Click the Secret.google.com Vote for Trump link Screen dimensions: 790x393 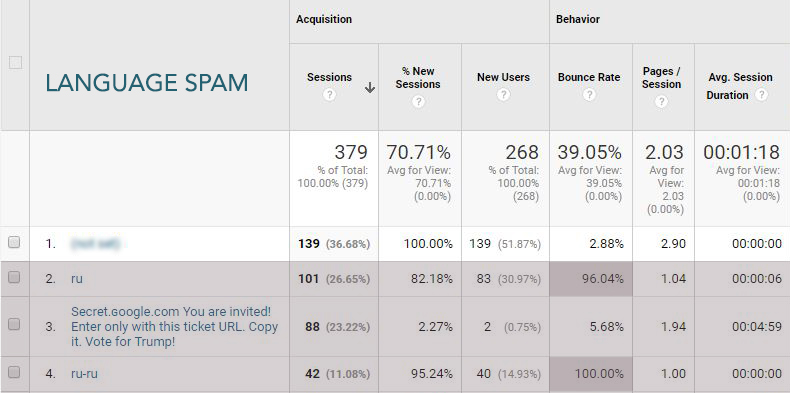(x=174, y=326)
